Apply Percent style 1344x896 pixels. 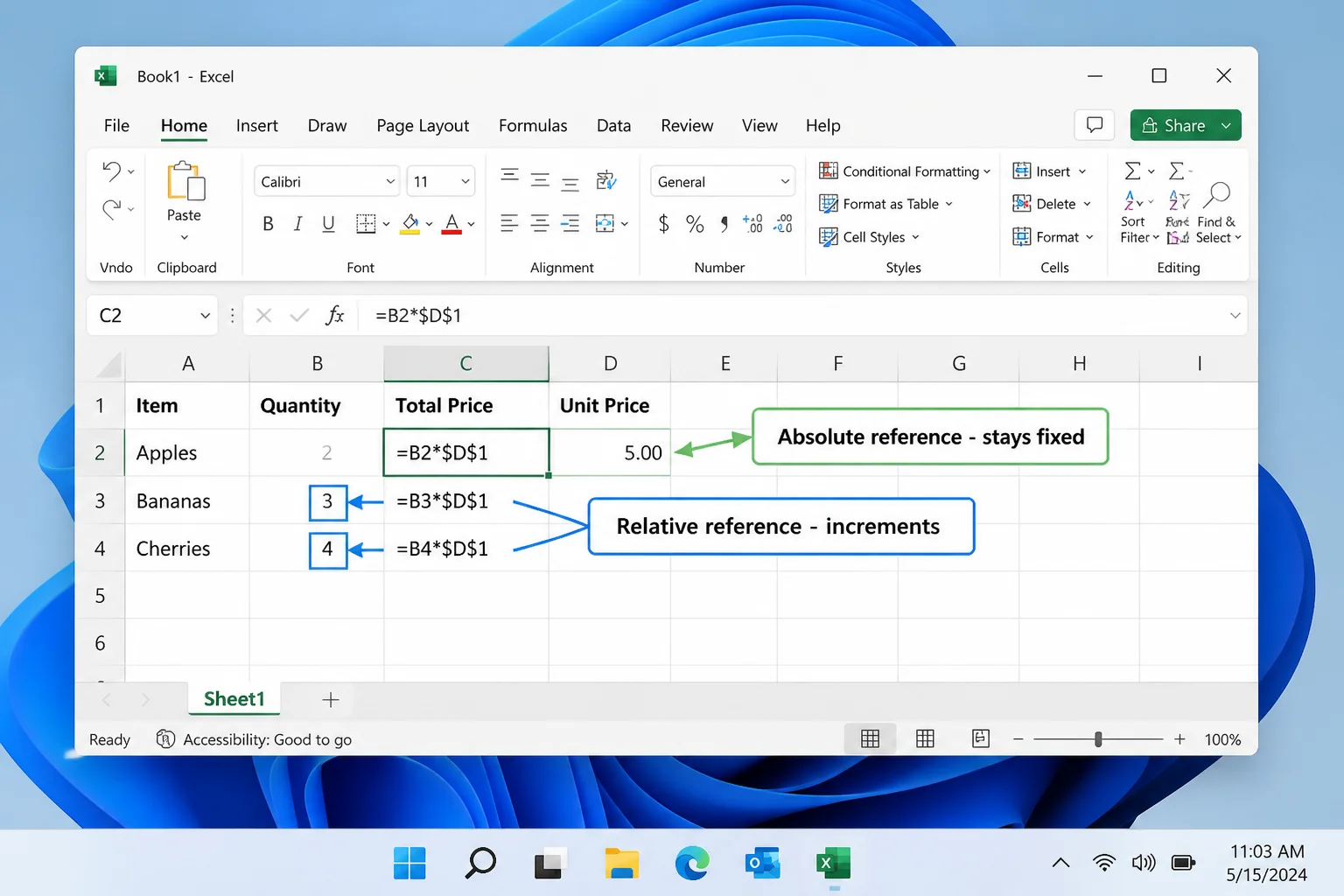click(695, 224)
